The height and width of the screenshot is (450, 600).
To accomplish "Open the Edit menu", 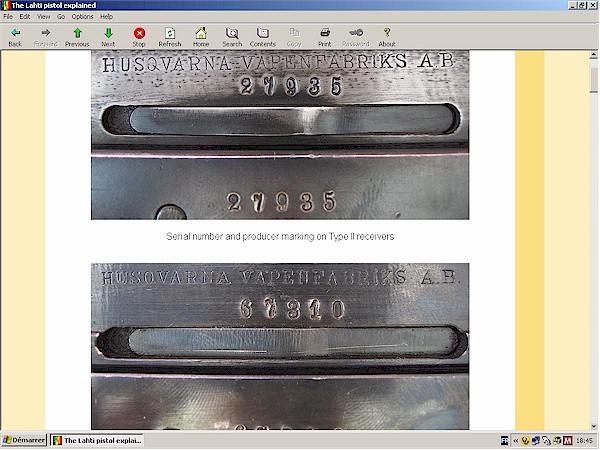I will point(25,16).
